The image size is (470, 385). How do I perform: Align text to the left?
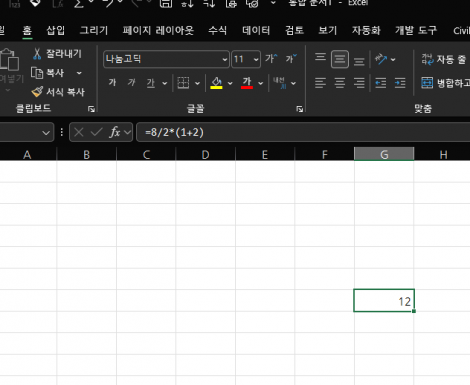[320, 83]
